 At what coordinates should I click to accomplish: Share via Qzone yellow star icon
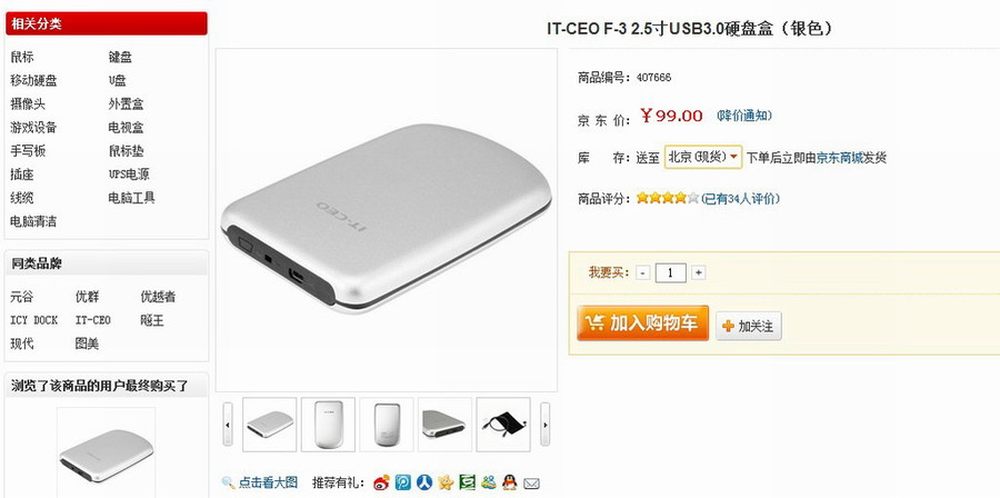click(x=446, y=483)
